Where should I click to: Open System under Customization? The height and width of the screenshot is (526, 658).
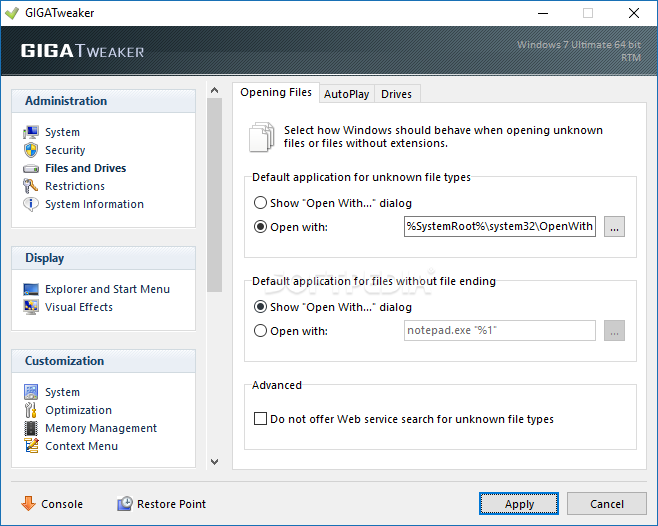click(63, 392)
